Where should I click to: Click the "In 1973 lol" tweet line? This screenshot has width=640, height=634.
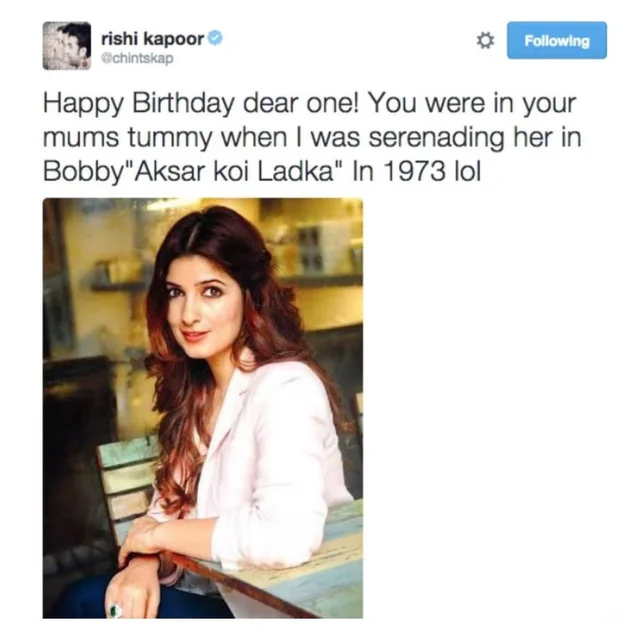tap(416, 171)
